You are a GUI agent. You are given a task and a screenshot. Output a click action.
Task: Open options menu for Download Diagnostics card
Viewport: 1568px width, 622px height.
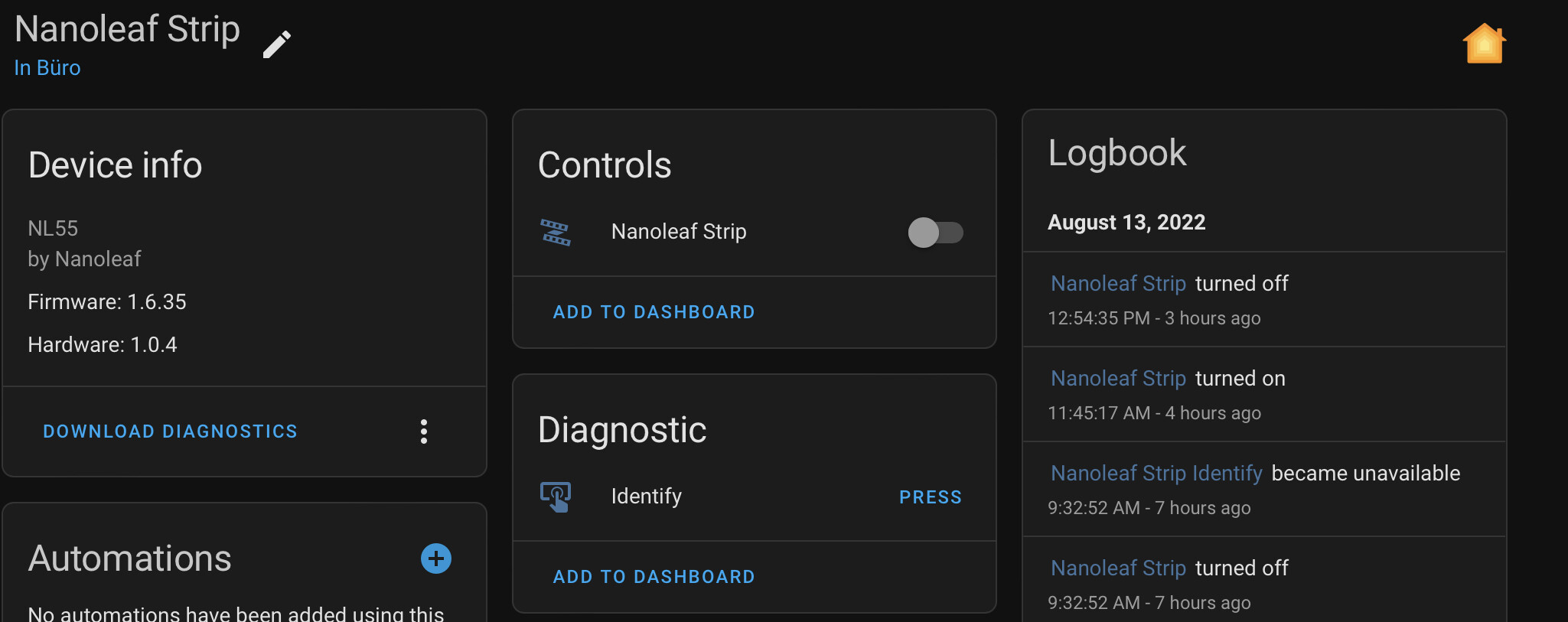click(x=425, y=431)
